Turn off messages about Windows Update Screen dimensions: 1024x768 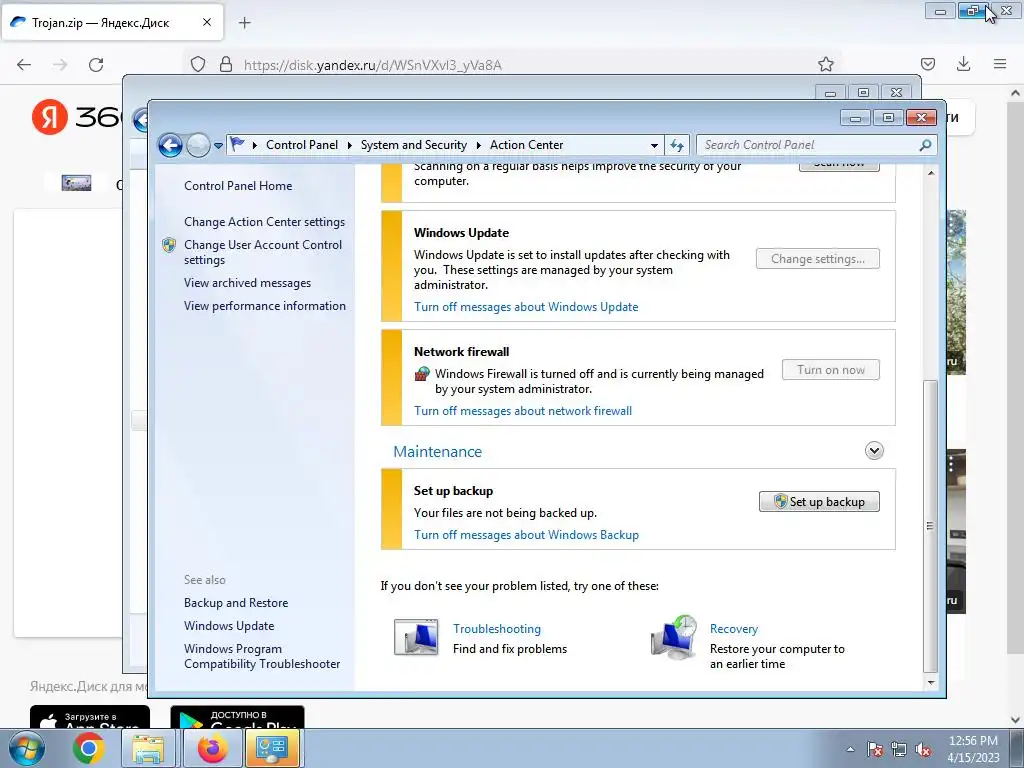pyautogui.click(x=526, y=306)
